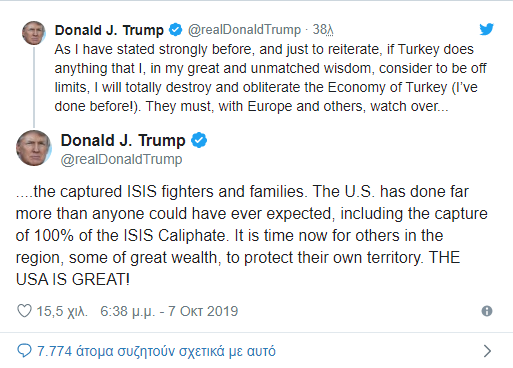The width and height of the screenshot is (513, 368).
Task: Click the 15,5 χιλ. likes count
Action: [x=62, y=311]
